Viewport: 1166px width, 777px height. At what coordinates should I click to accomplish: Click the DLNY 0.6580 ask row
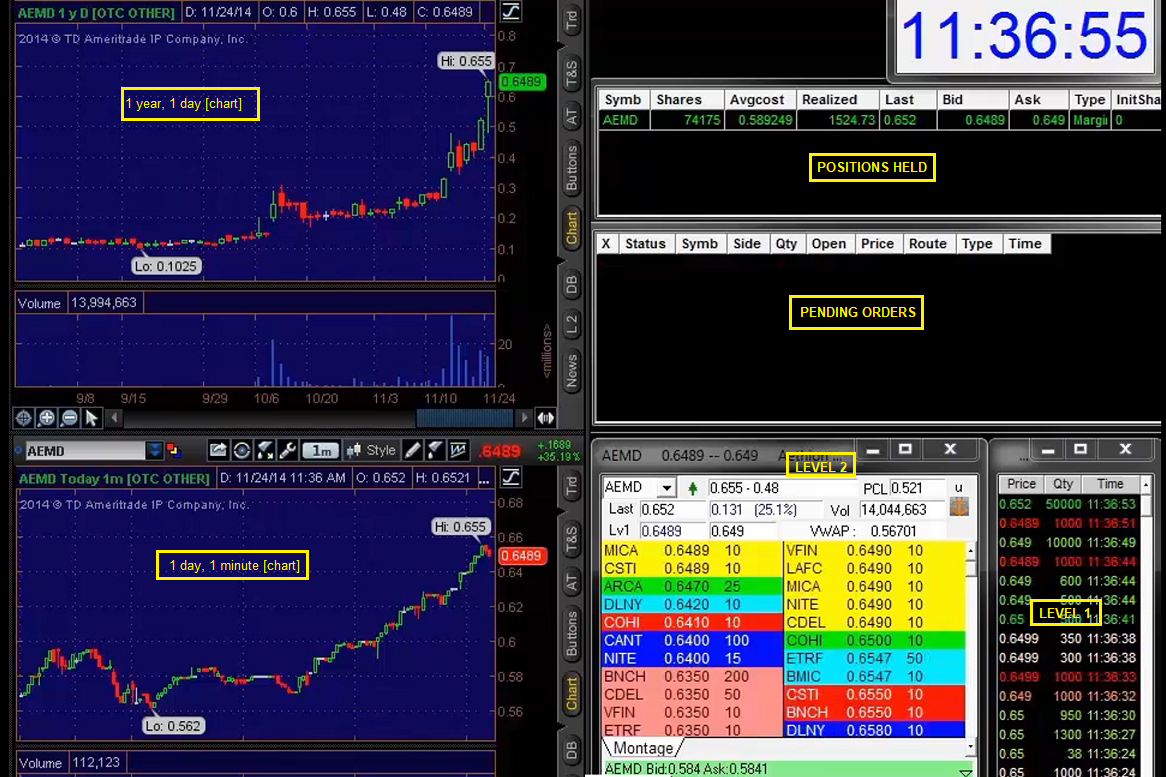point(874,730)
